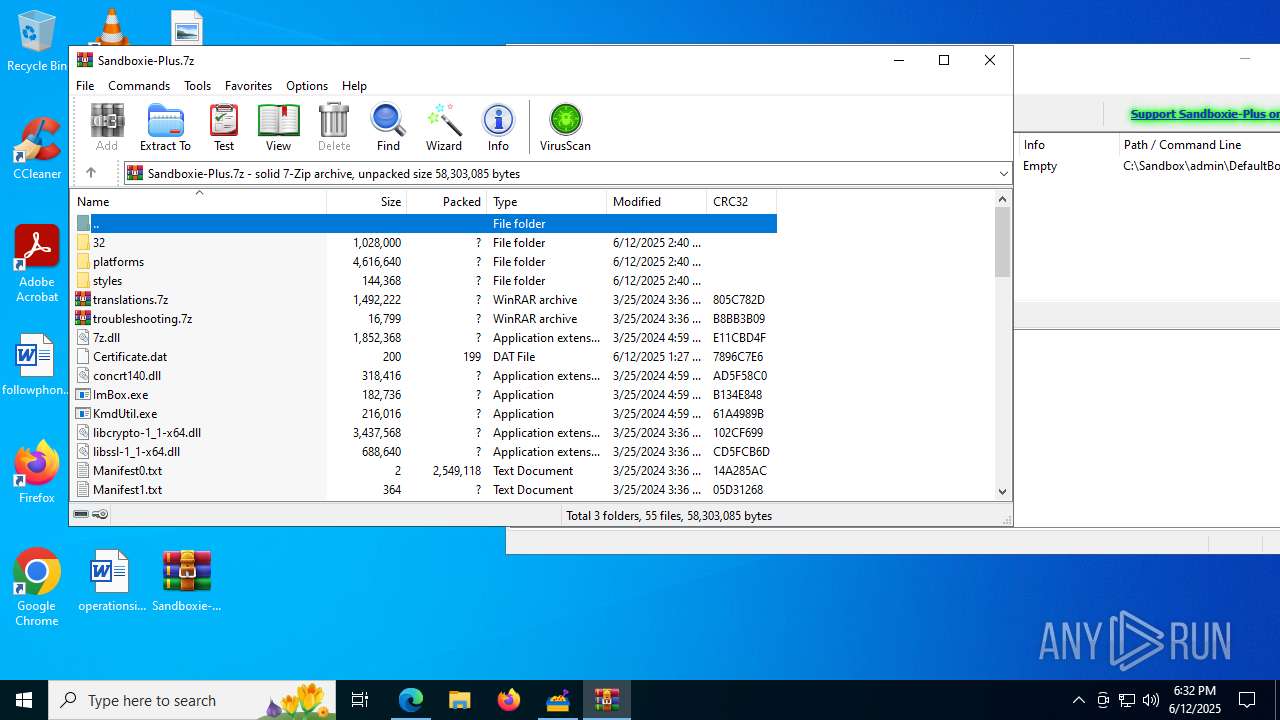The width and height of the screenshot is (1280, 720).
Task: Run the Test archive tool
Action: (224, 127)
